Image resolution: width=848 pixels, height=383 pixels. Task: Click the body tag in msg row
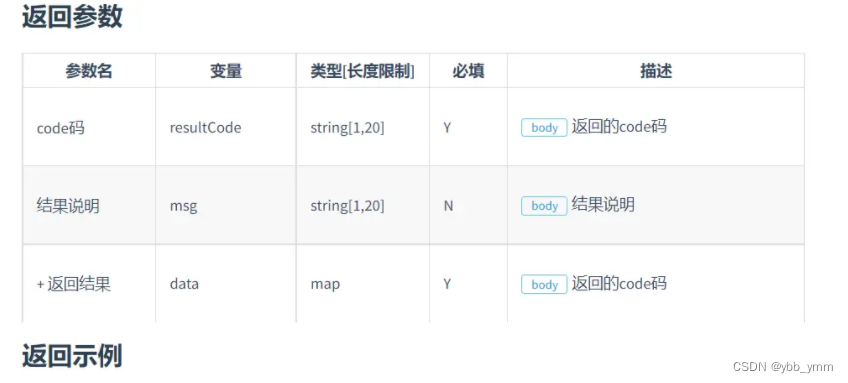(544, 206)
